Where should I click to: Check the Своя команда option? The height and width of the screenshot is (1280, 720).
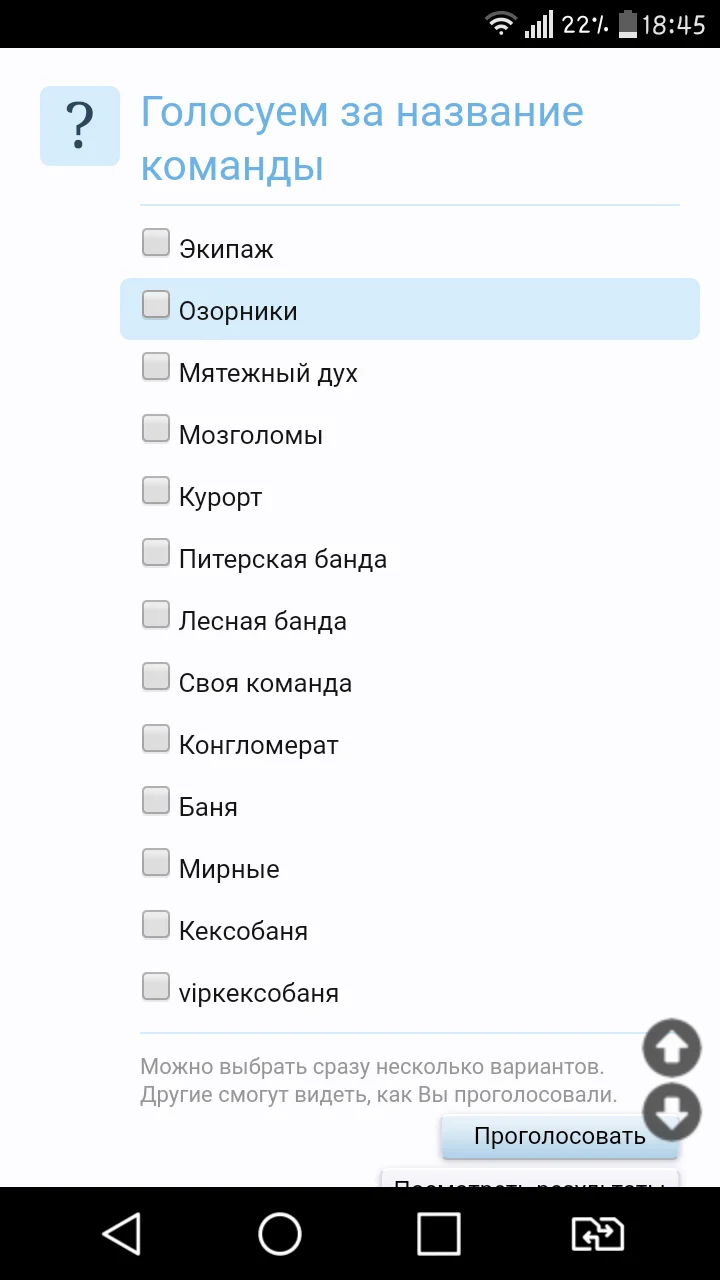click(156, 676)
